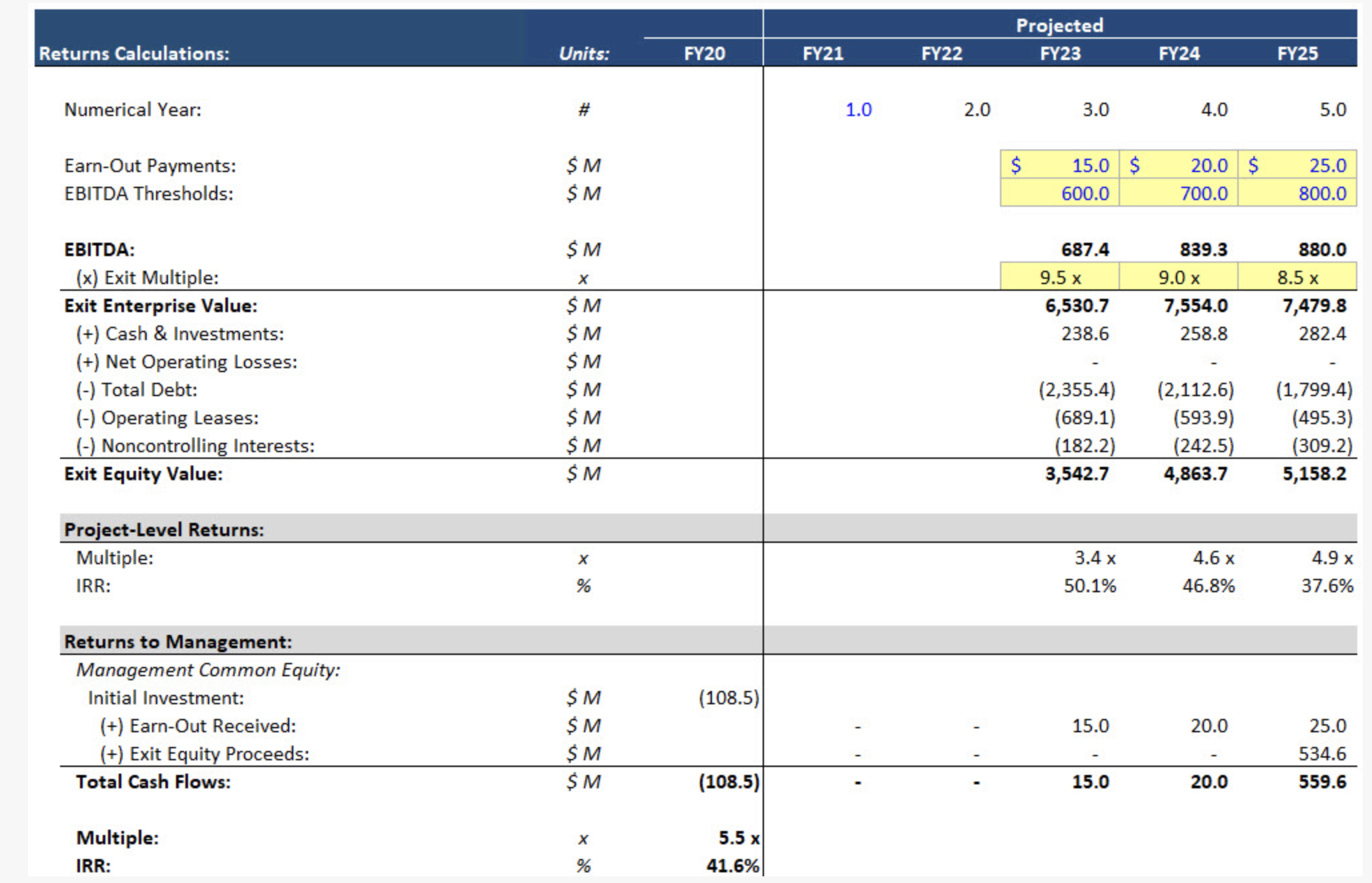
Task: Click the Units column header
Action: [584, 53]
